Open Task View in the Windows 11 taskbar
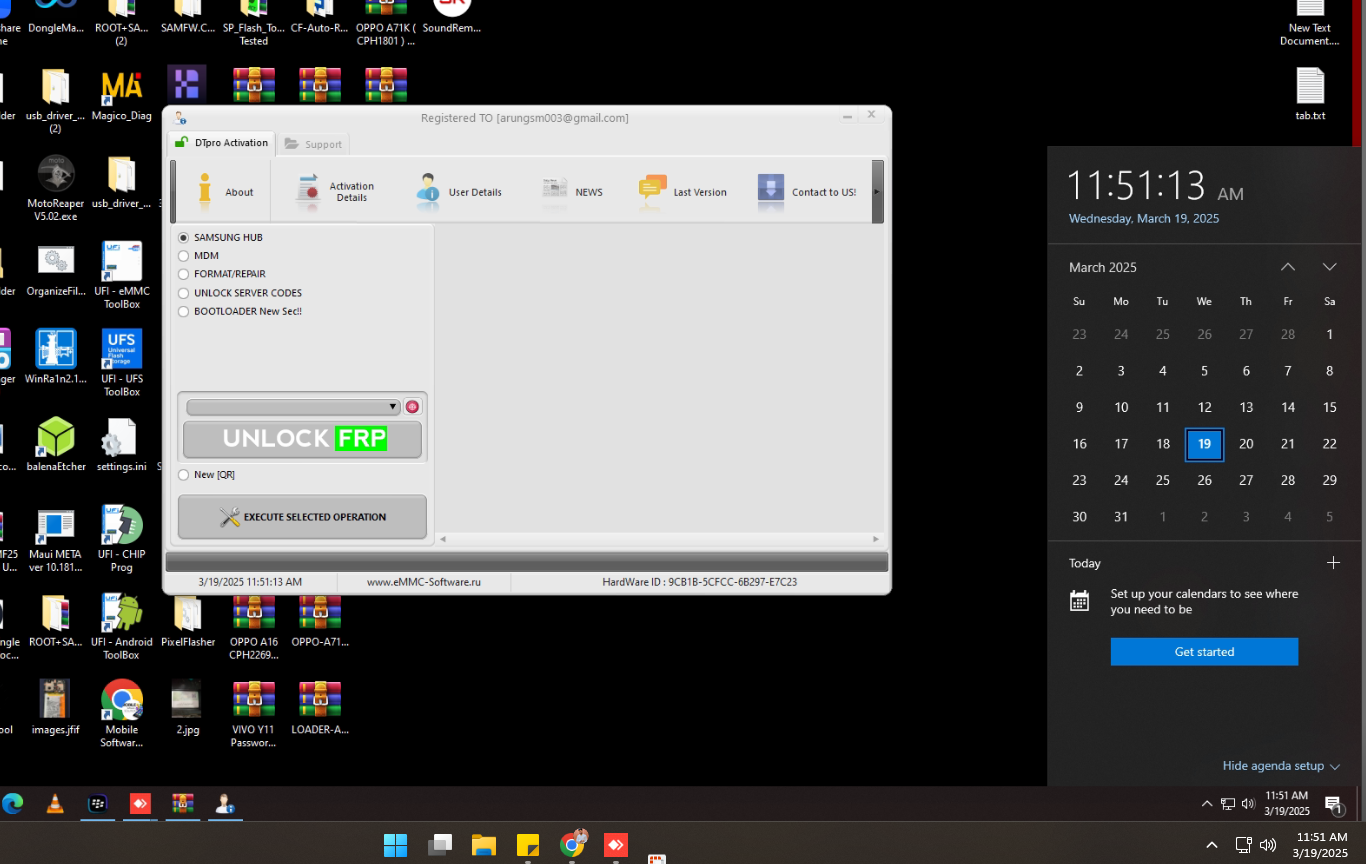 tap(440, 845)
